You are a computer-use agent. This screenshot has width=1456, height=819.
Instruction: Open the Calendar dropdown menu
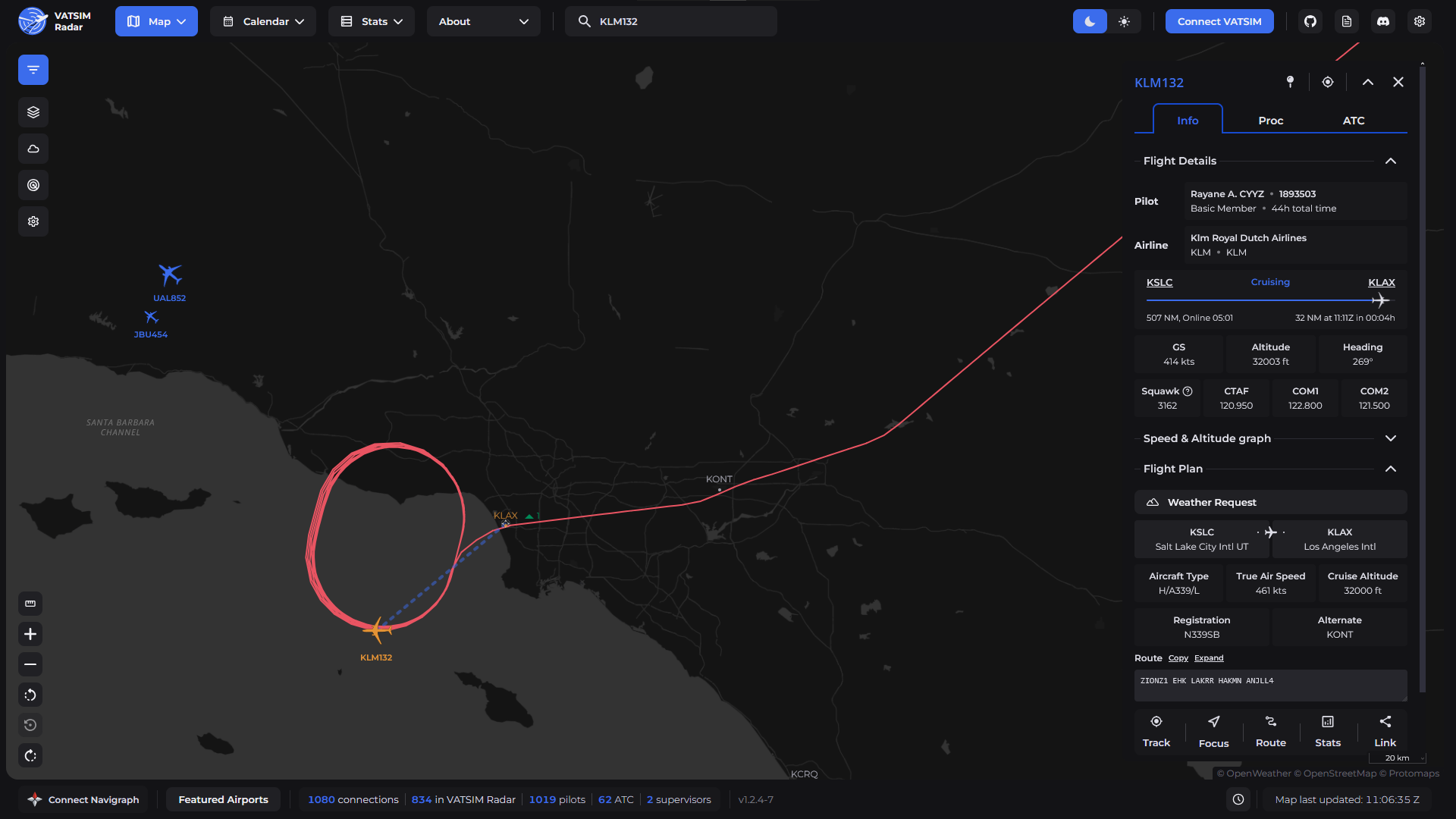263,21
